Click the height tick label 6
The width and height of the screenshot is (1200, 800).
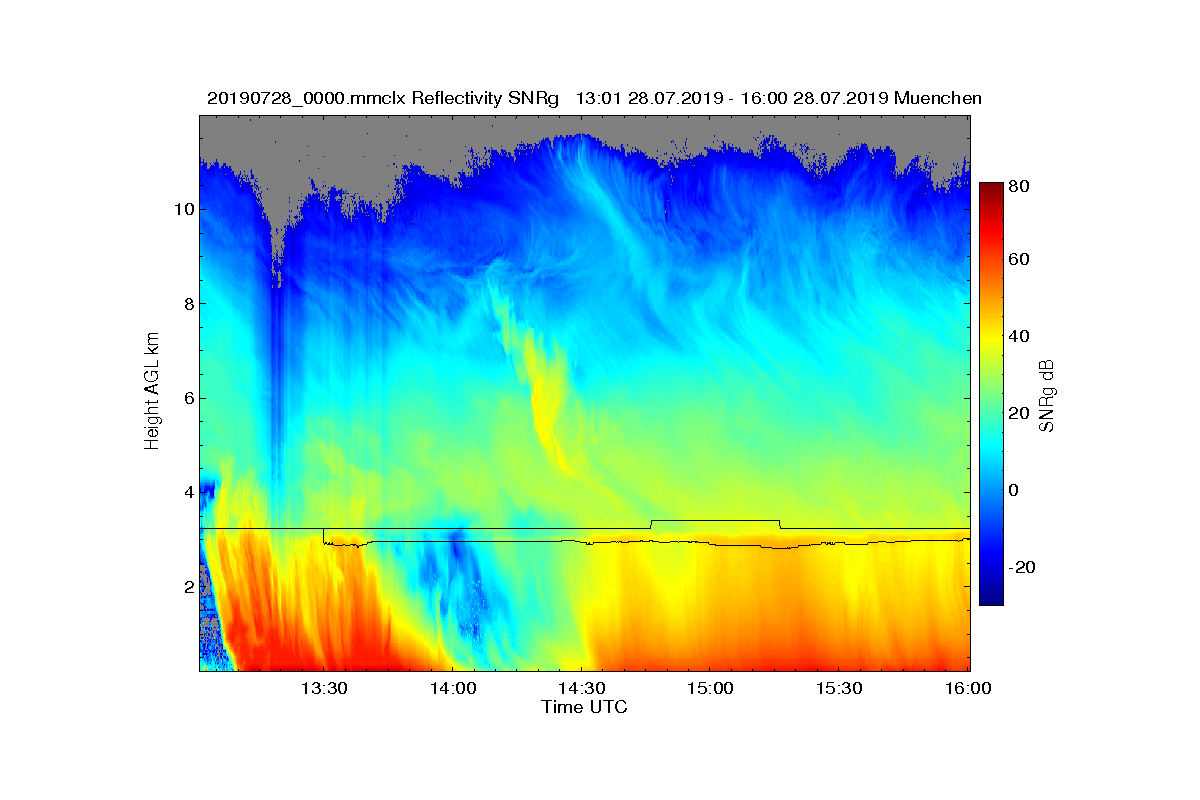coord(187,398)
